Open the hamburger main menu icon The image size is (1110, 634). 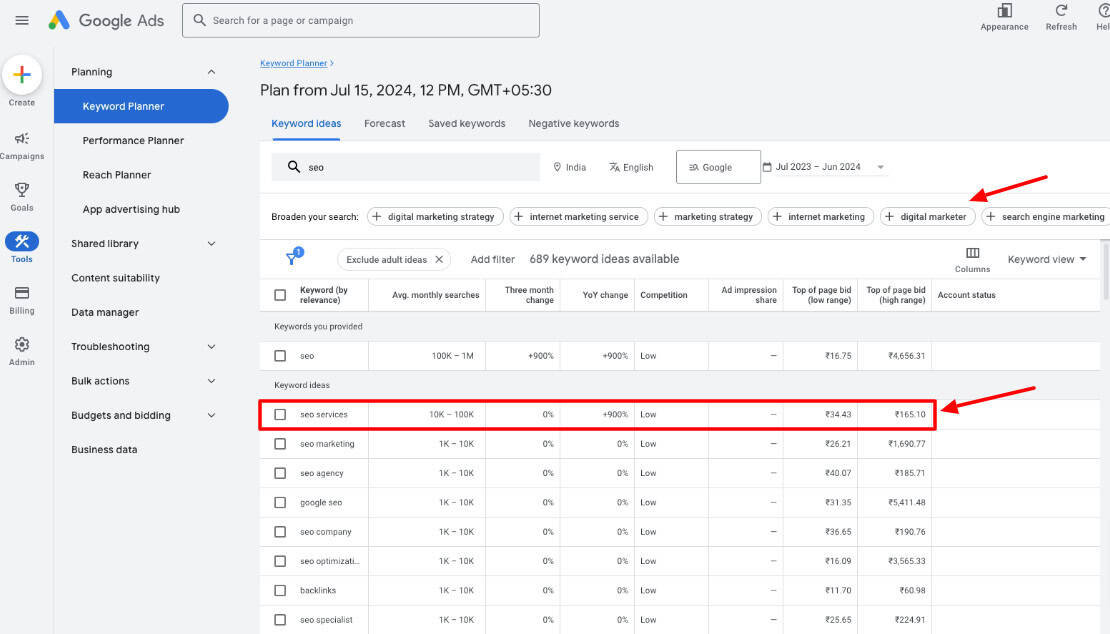tap(22, 20)
